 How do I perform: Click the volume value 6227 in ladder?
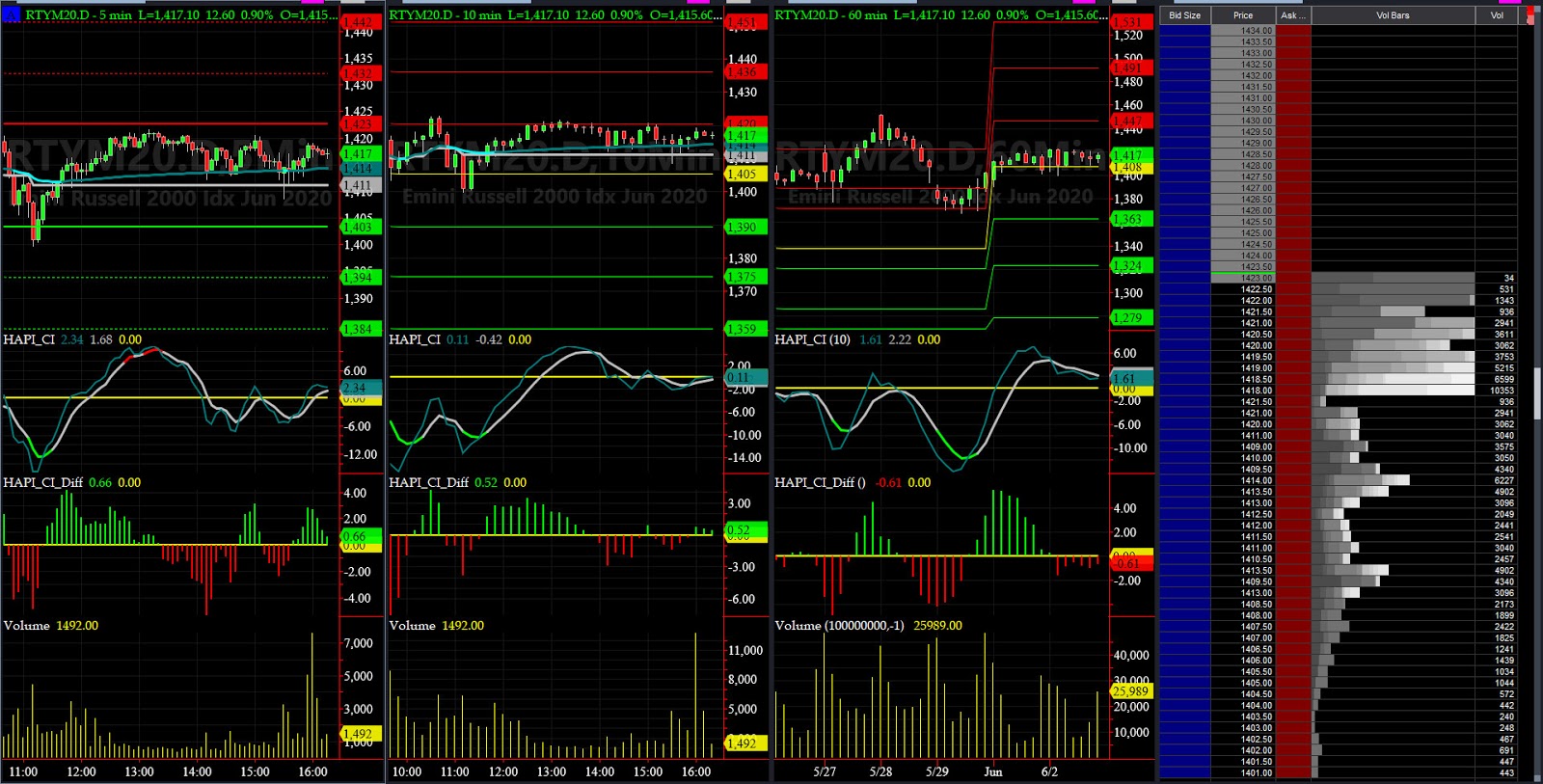coord(1504,480)
